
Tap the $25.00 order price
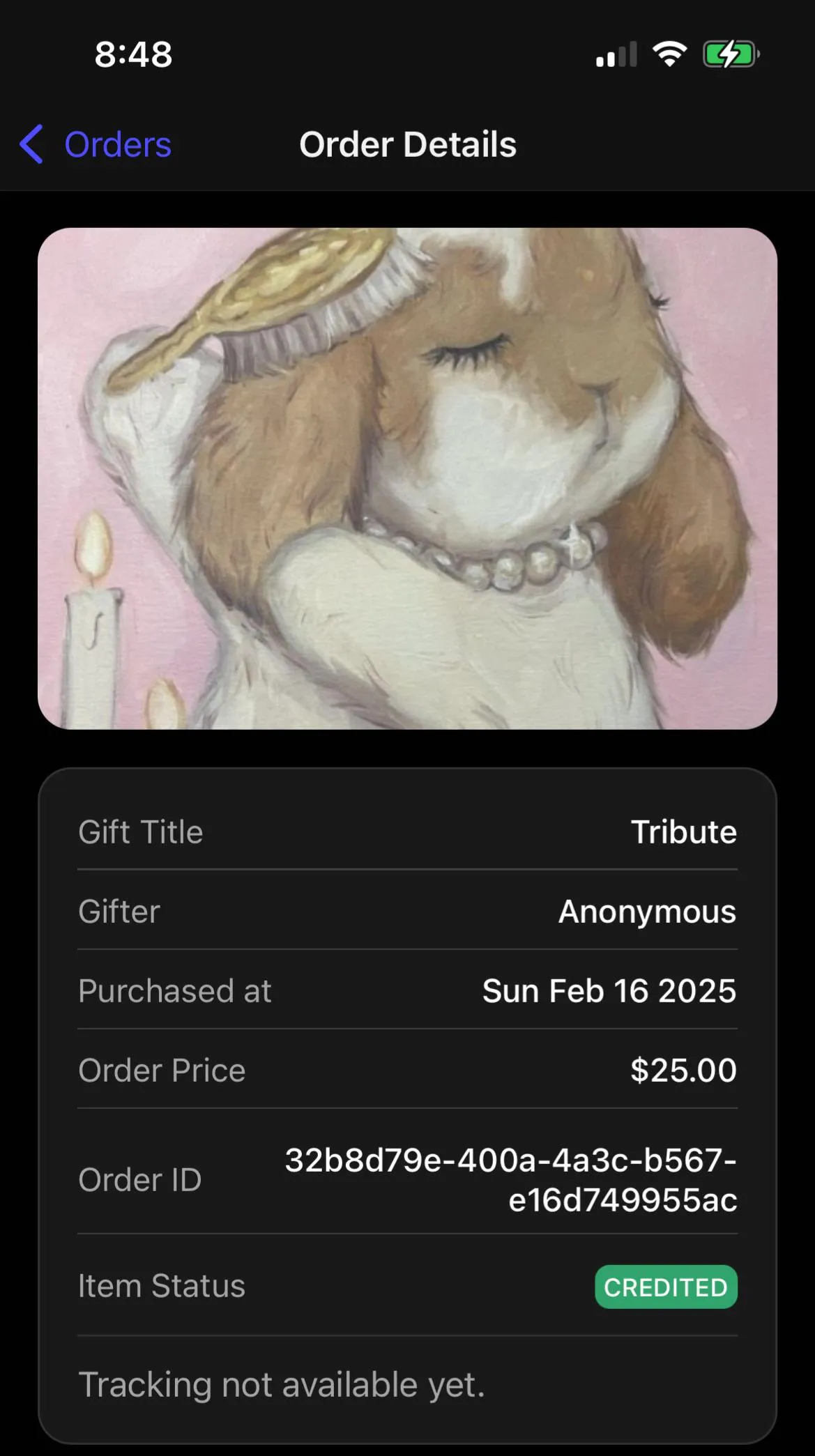(683, 1070)
